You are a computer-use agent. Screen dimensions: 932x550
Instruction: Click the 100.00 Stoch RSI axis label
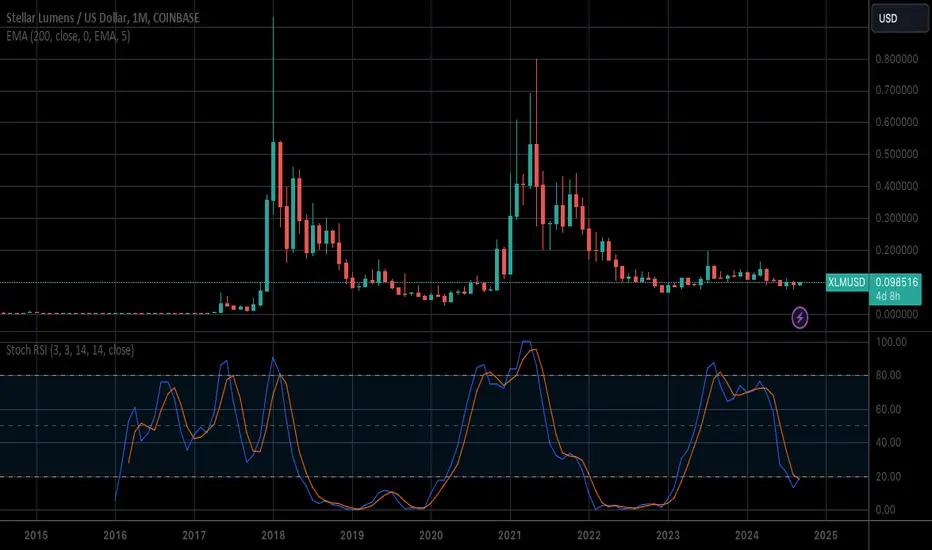(x=891, y=342)
